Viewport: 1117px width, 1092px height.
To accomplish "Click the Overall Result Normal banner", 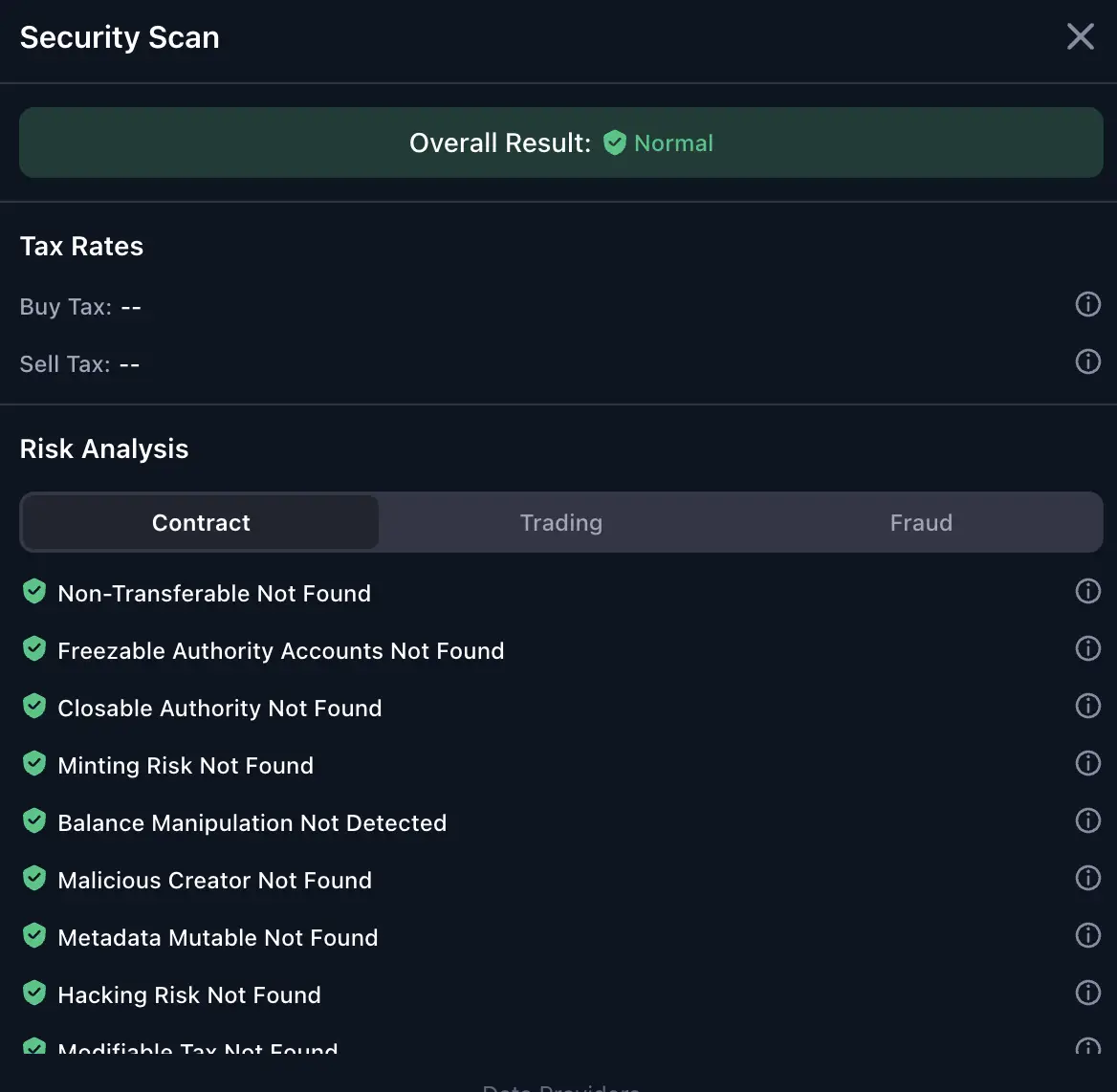I will [x=561, y=142].
